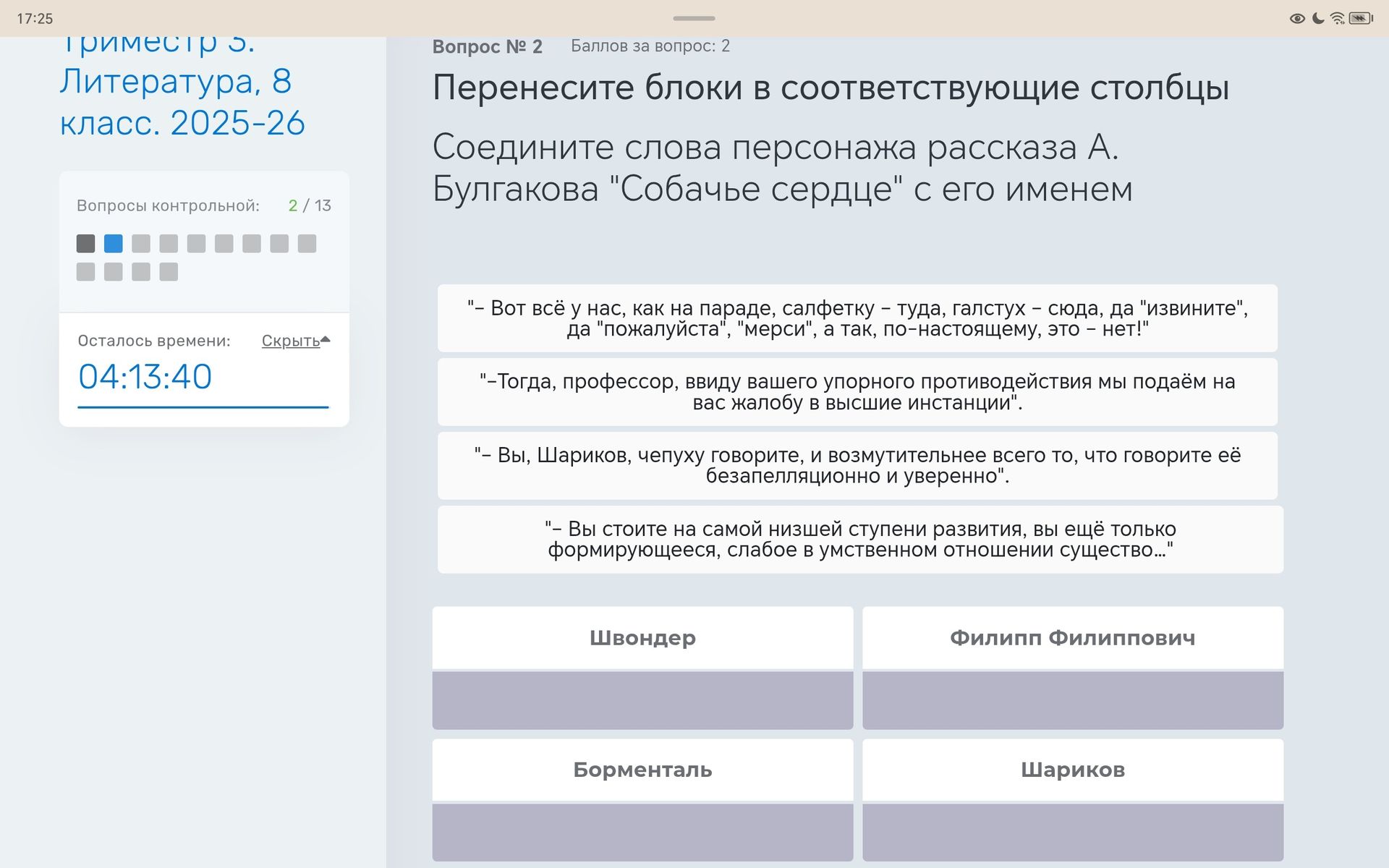Open question 6 square in navigator

pyautogui.click(x=224, y=244)
